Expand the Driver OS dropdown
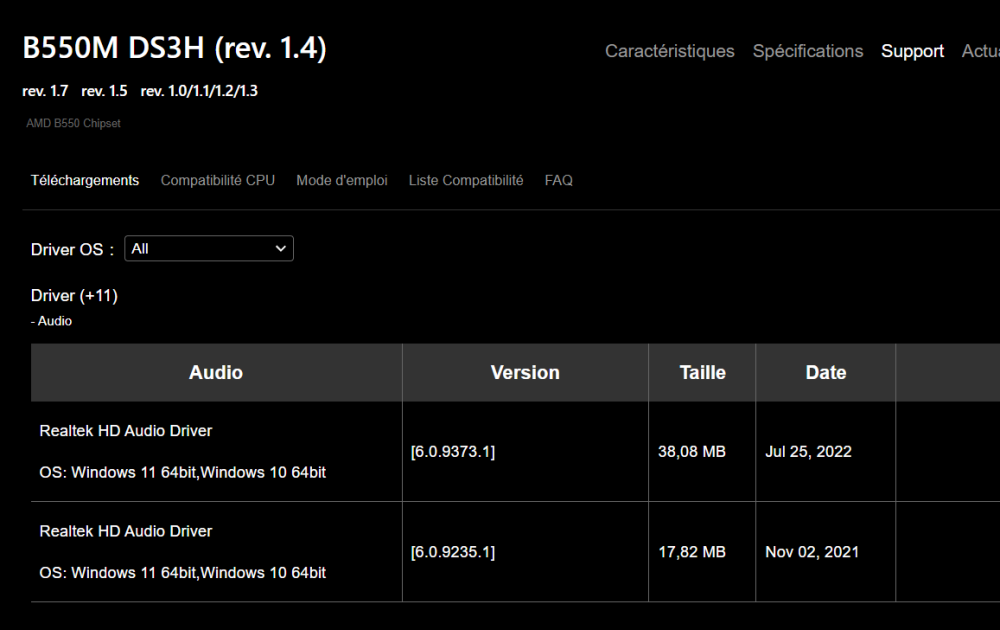This screenshot has height=630, width=1000. point(208,249)
